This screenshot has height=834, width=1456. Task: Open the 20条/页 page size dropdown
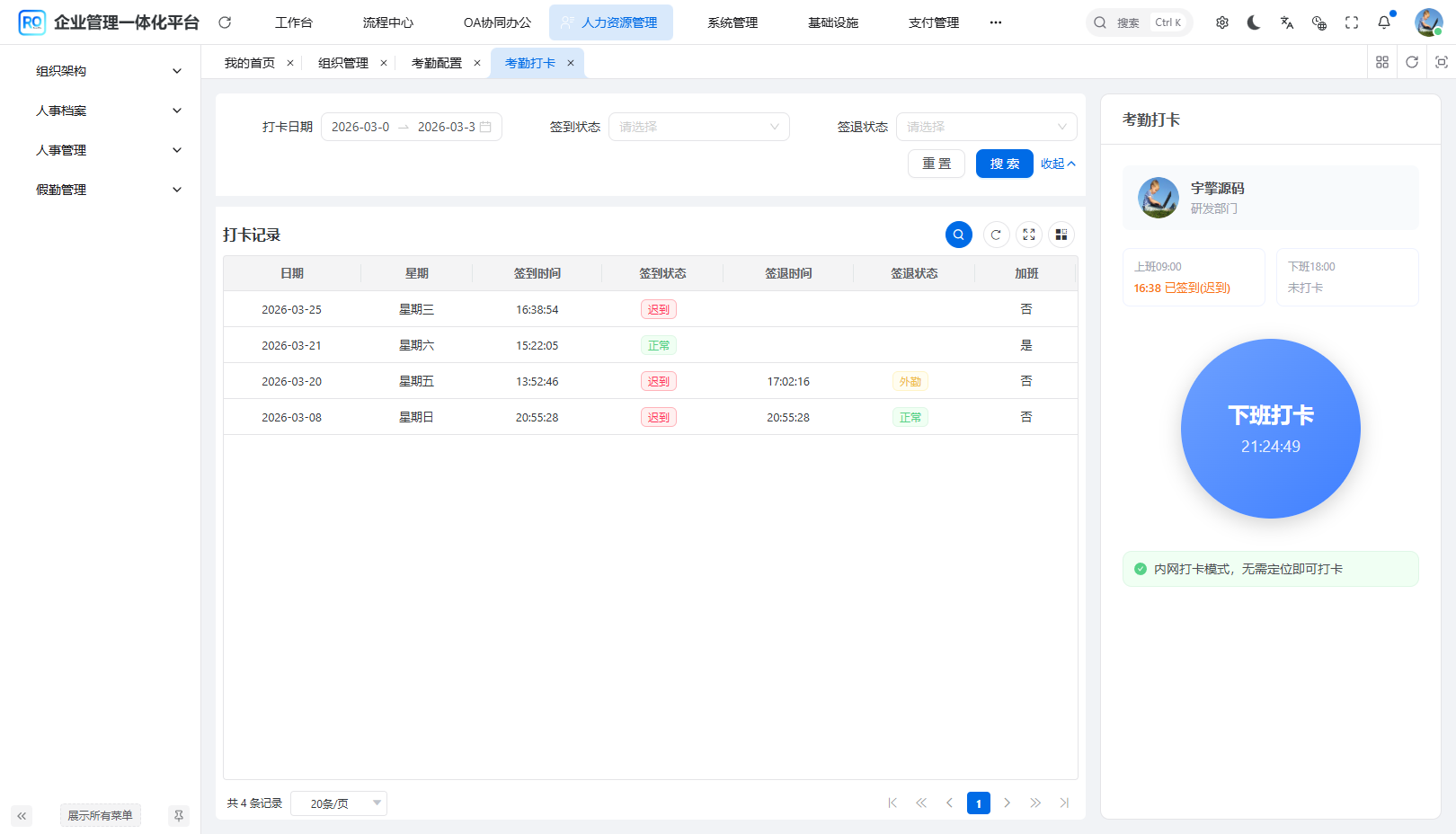(338, 803)
